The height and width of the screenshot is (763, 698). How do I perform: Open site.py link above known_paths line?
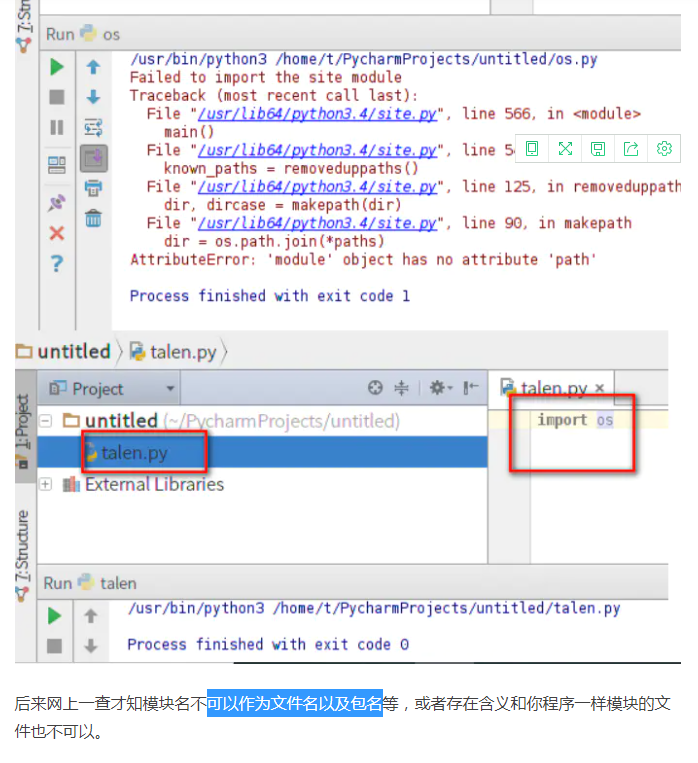317,150
